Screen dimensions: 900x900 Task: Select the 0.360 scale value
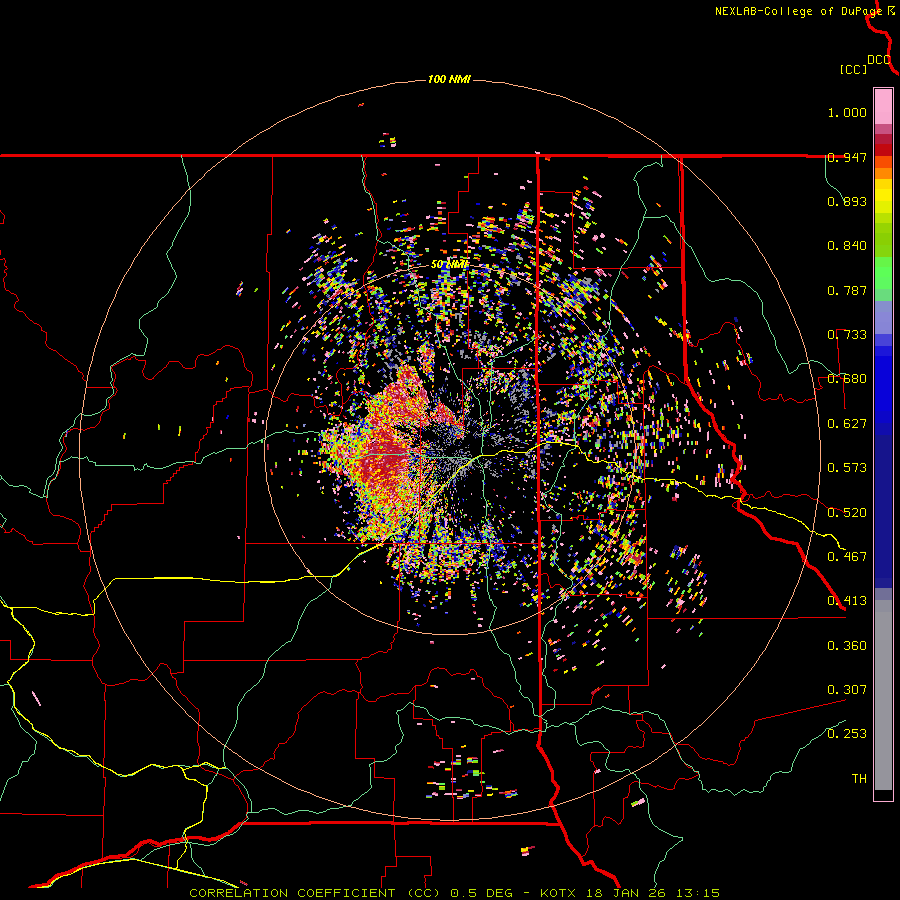[847, 646]
